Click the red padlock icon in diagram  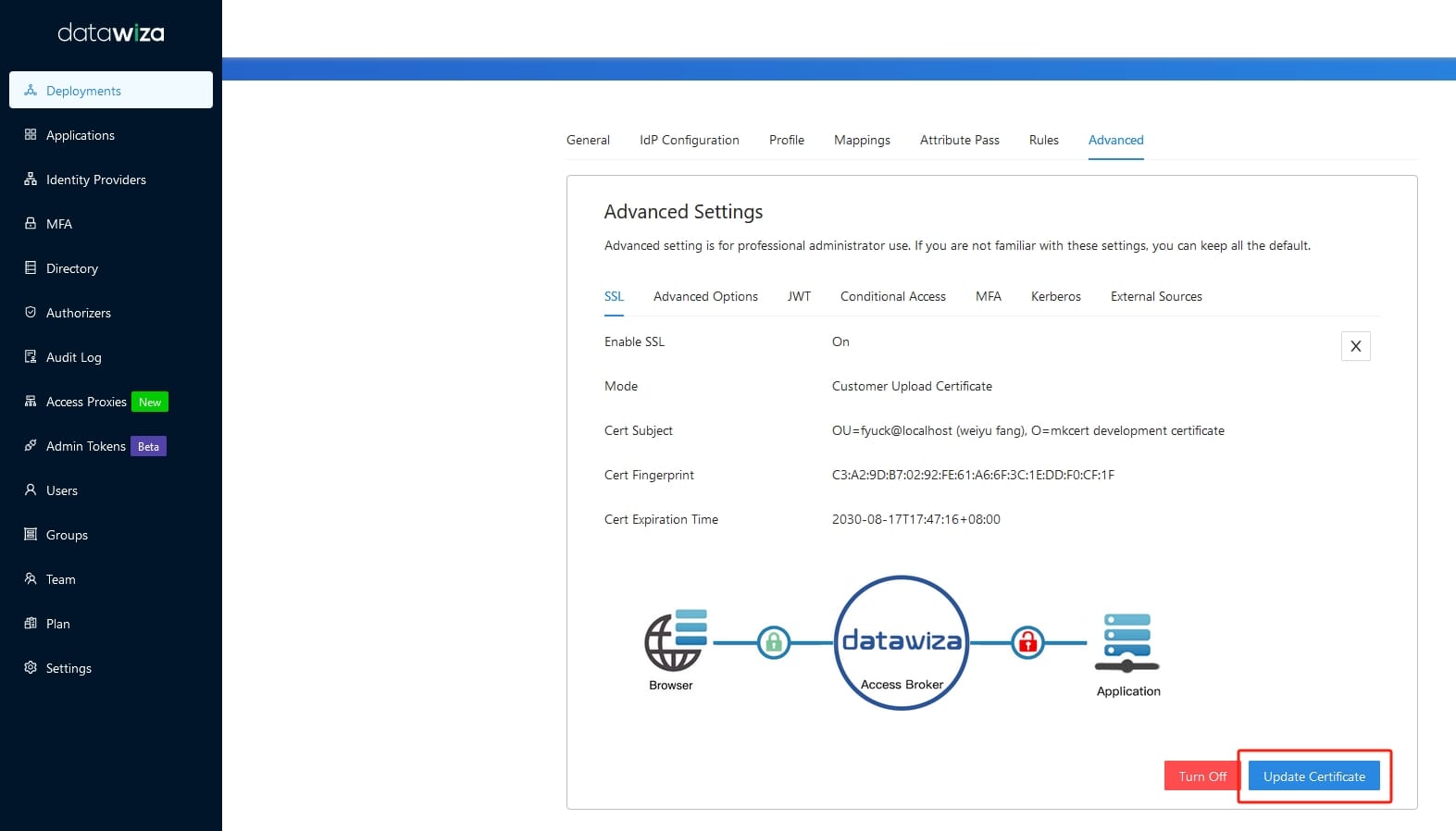(1027, 642)
